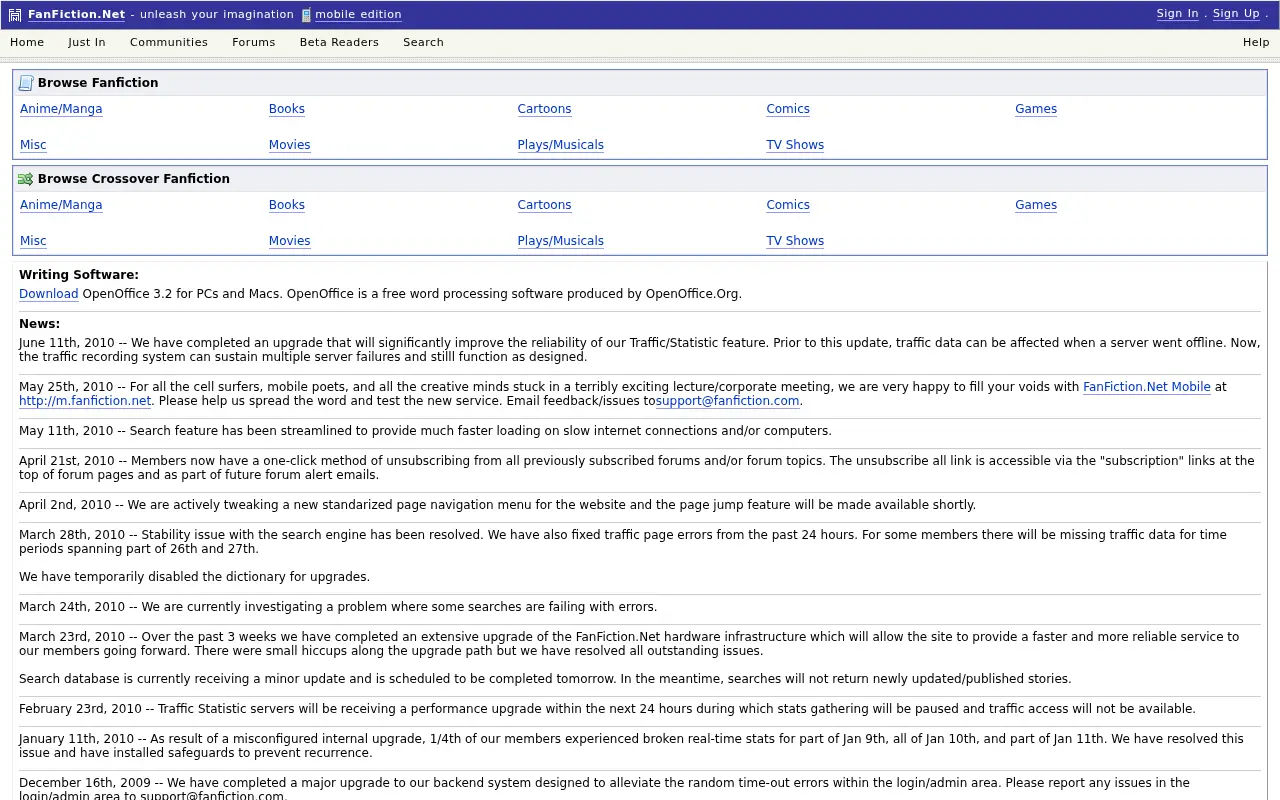
Task: Click the Sign Up link
Action: pyautogui.click(x=1236, y=13)
